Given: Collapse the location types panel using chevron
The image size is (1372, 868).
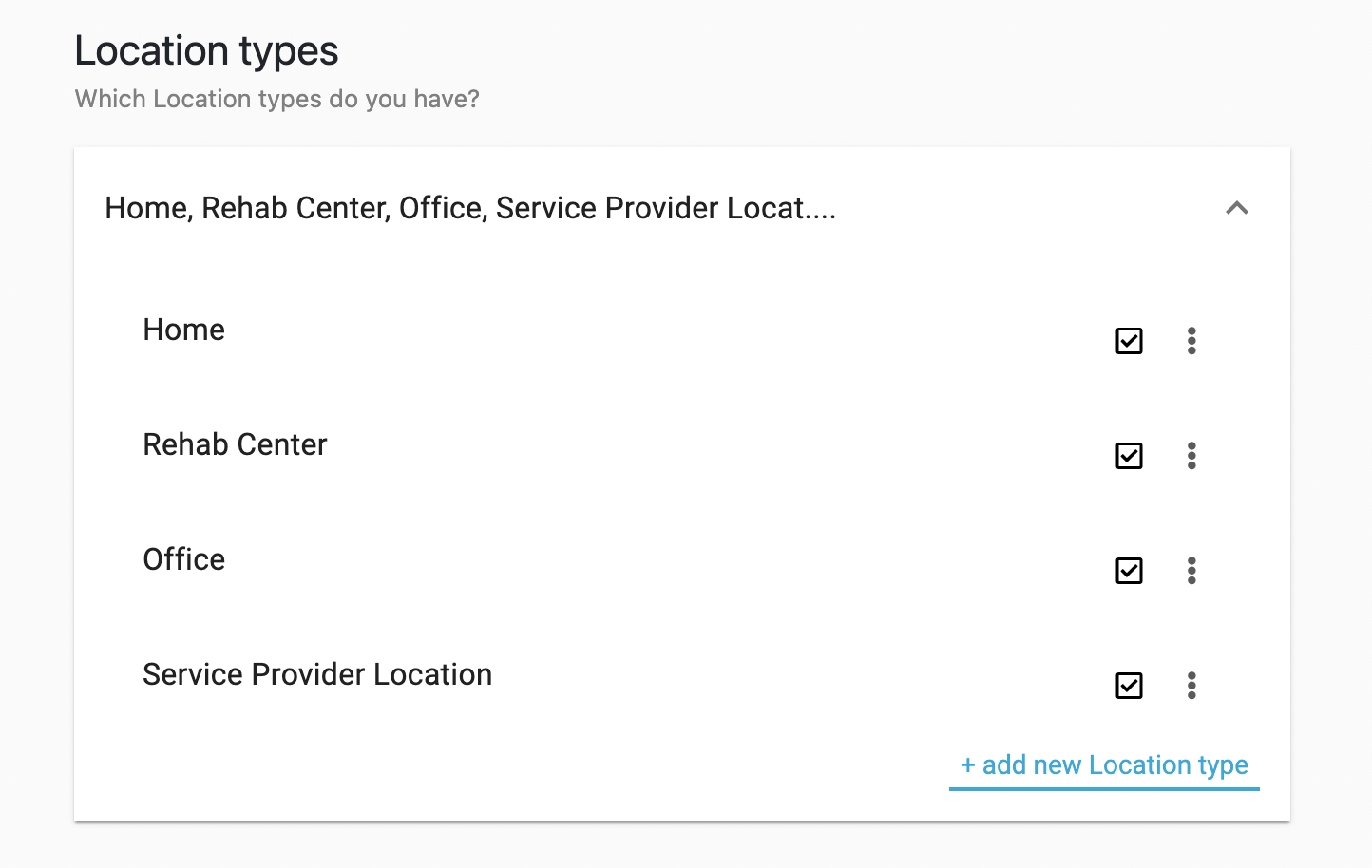Looking at the screenshot, I should click(x=1237, y=208).
